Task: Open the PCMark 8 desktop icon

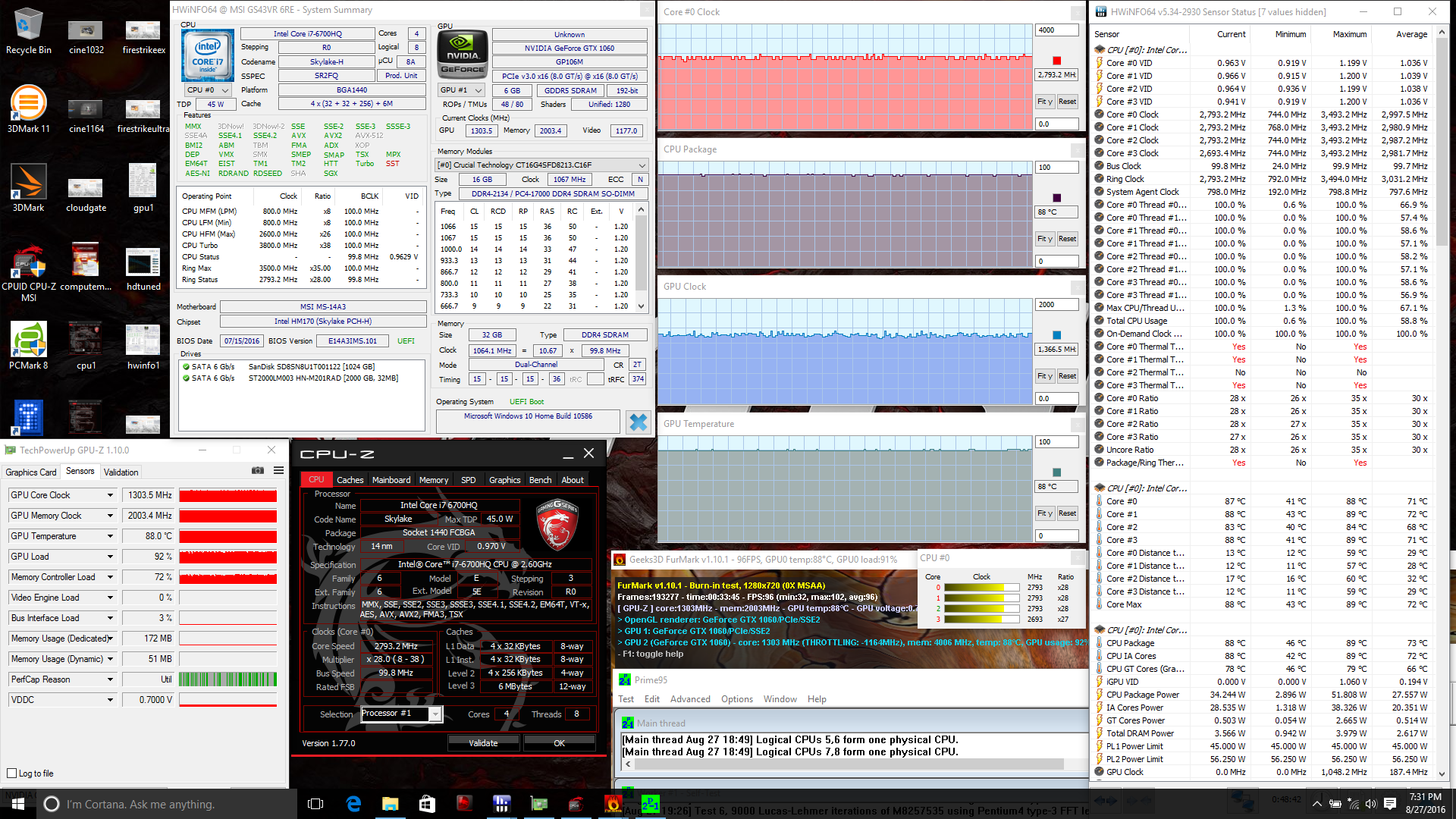Action: tap(28, 346)
